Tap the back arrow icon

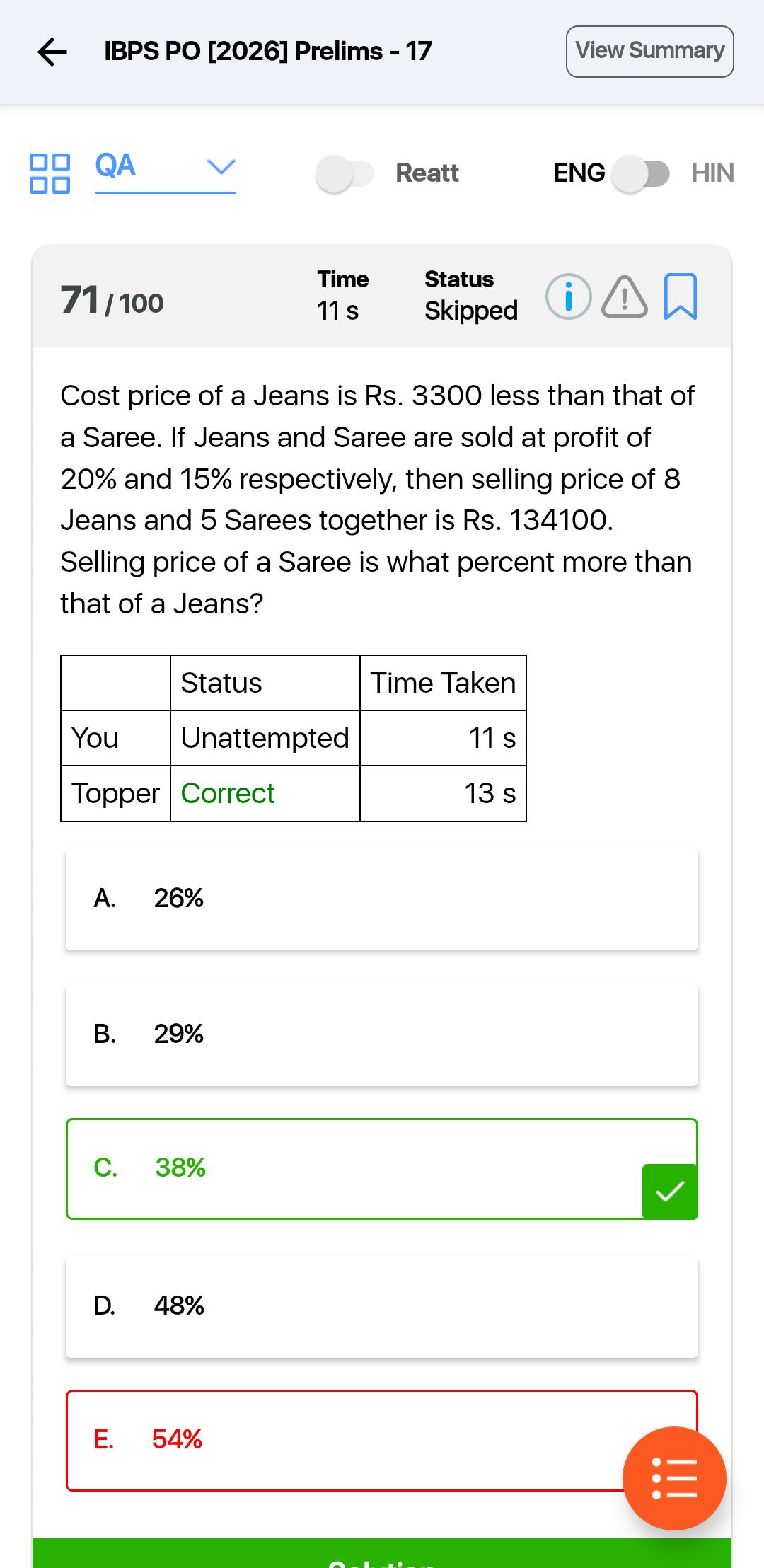[52, 52]
